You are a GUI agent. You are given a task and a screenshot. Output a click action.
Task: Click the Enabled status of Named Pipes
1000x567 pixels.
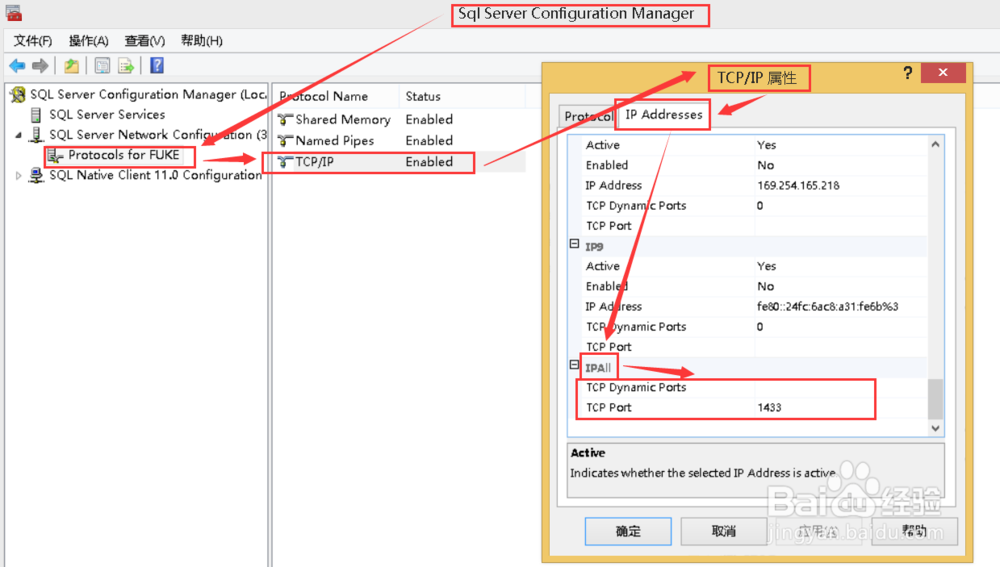point(429,140)
